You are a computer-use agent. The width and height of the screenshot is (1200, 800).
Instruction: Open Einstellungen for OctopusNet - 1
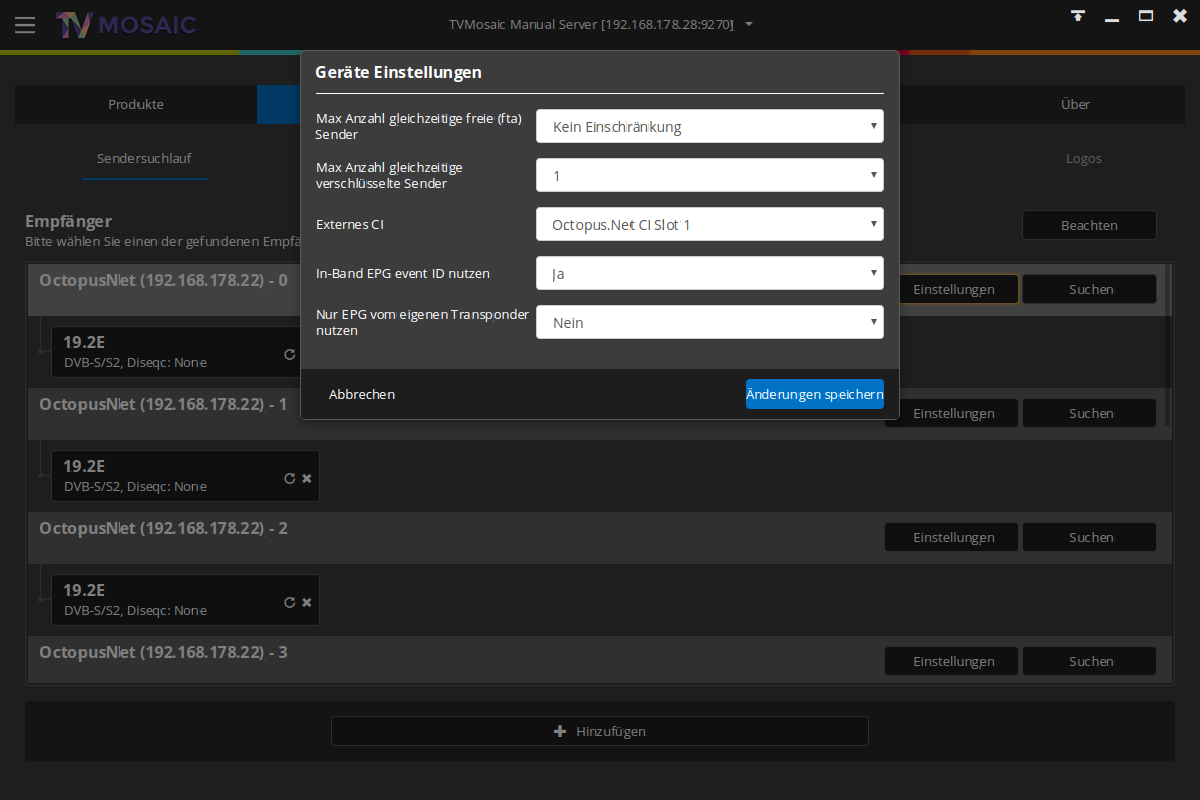[954, 413]
